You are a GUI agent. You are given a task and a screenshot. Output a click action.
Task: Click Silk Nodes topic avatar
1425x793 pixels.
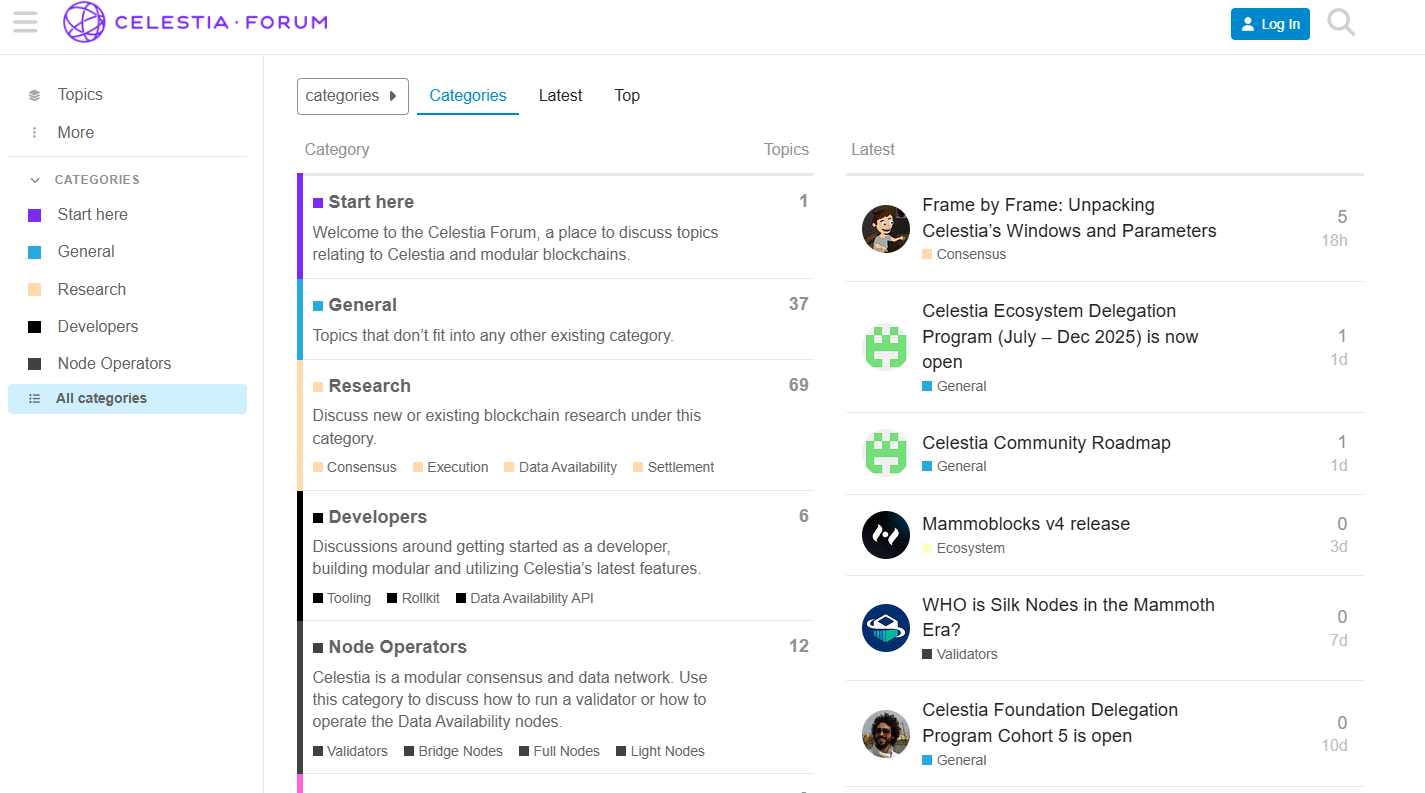pos(886,628)
